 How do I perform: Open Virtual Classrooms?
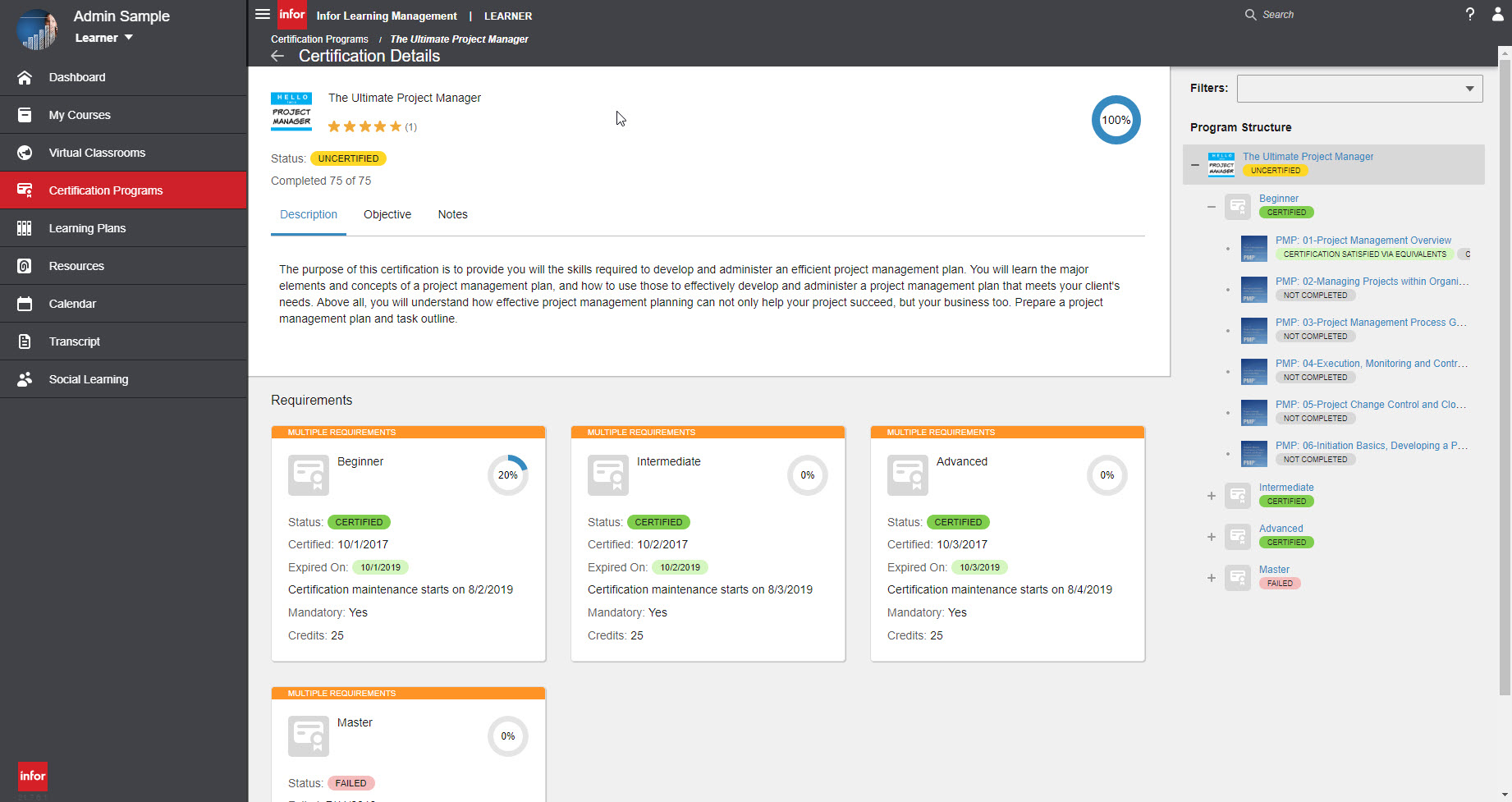97,152
